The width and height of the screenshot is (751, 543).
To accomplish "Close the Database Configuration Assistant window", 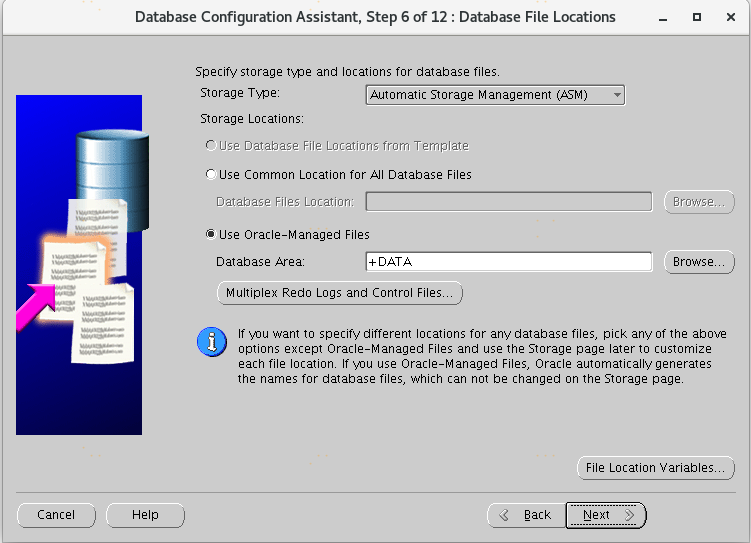I will (729, 17).
